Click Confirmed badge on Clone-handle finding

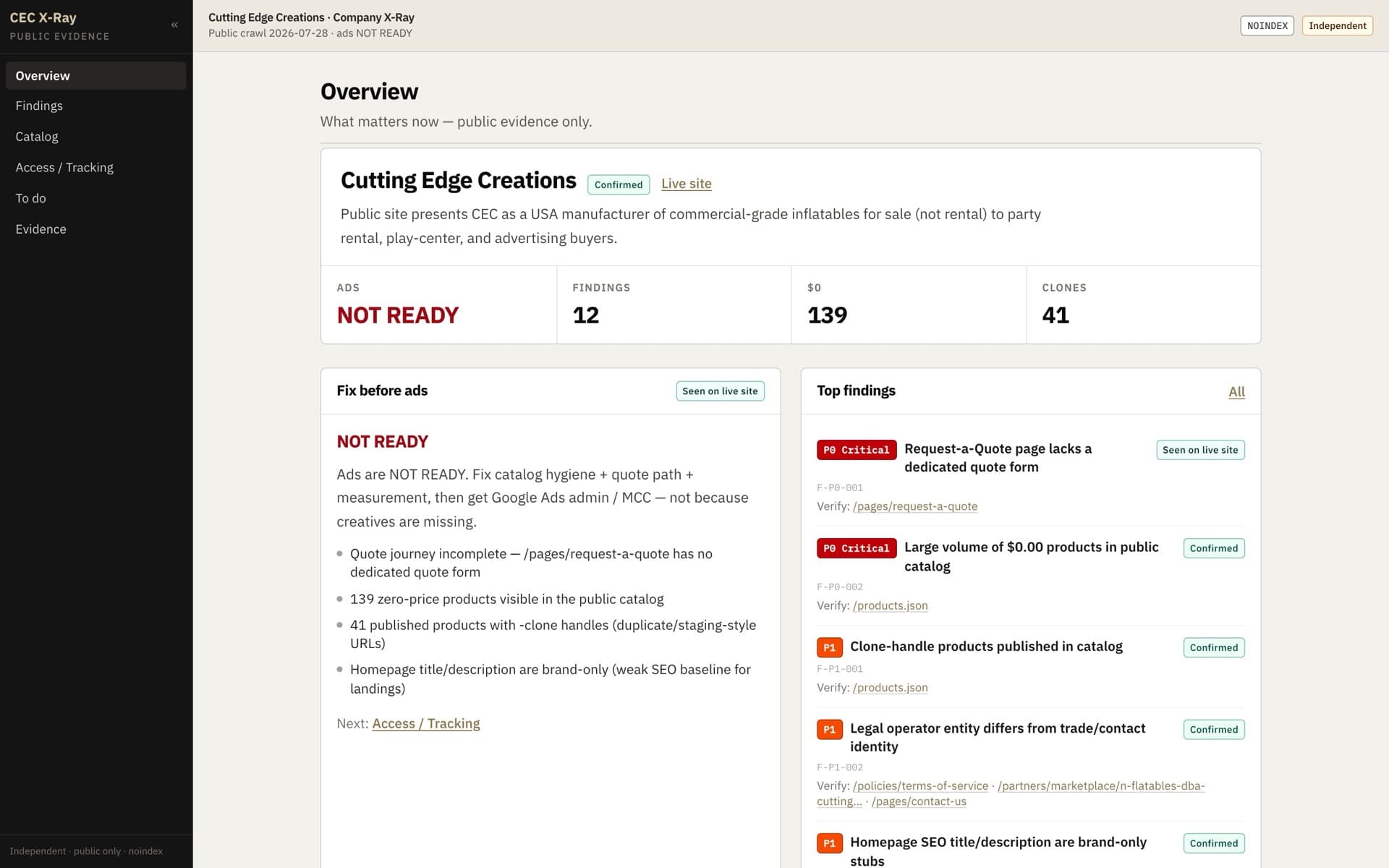(1214, 647)
